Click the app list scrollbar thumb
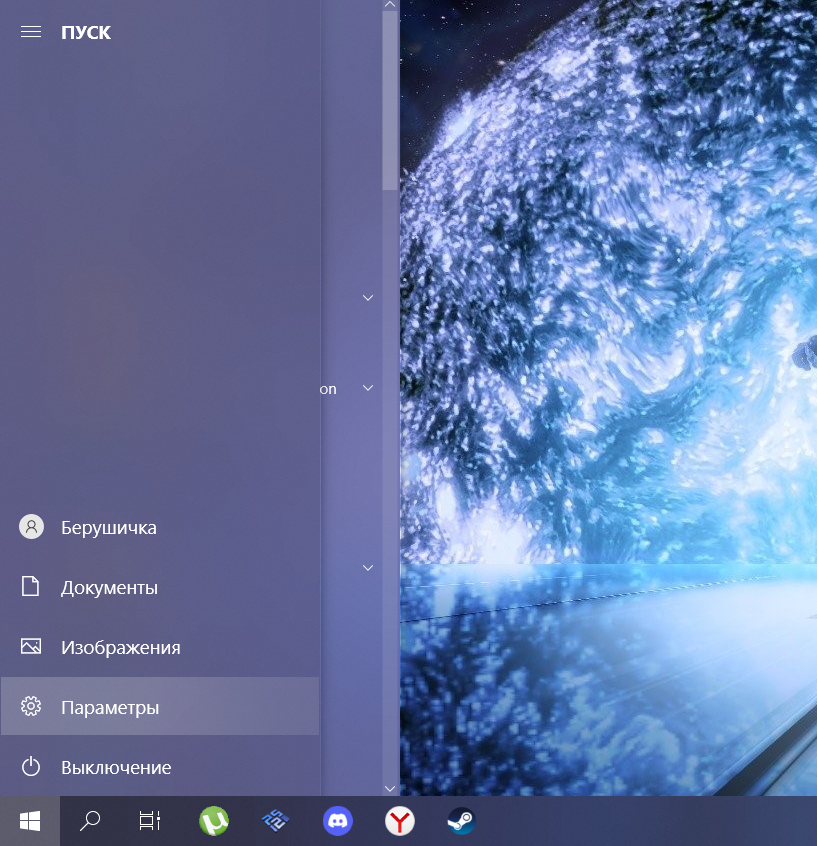 (x=390, y=100)
